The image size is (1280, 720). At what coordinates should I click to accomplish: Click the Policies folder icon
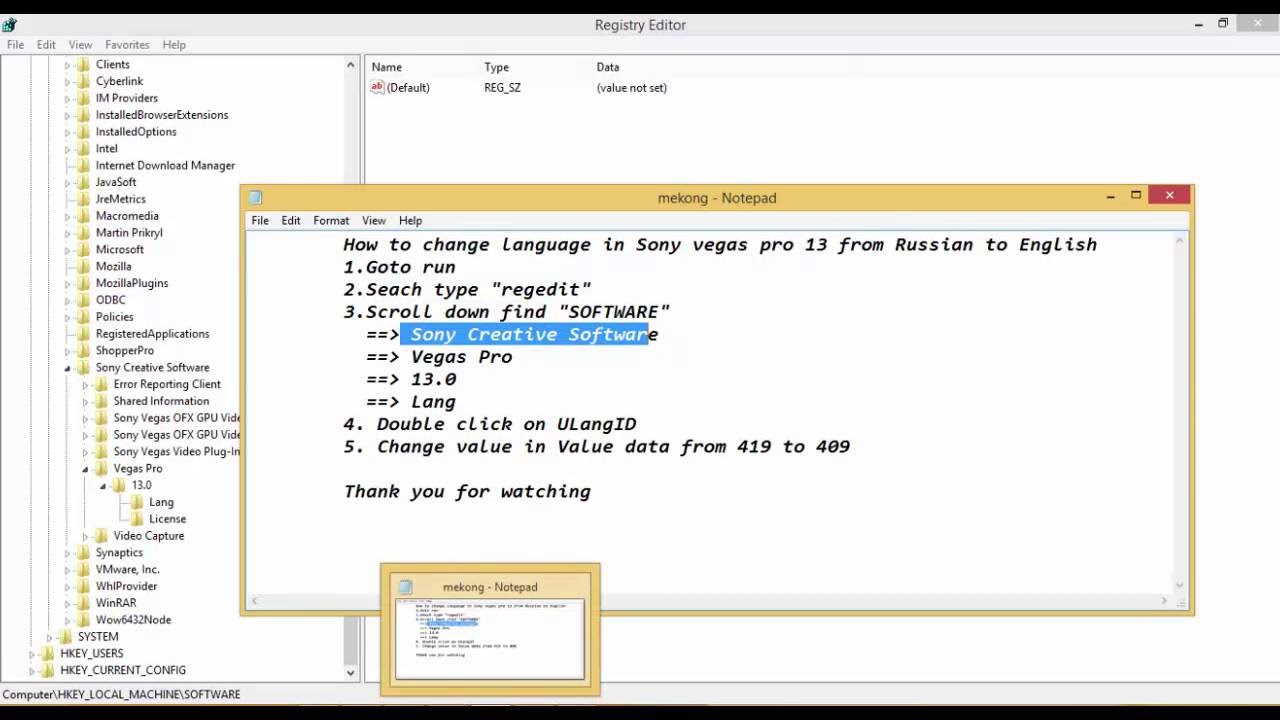pos(84,317)
